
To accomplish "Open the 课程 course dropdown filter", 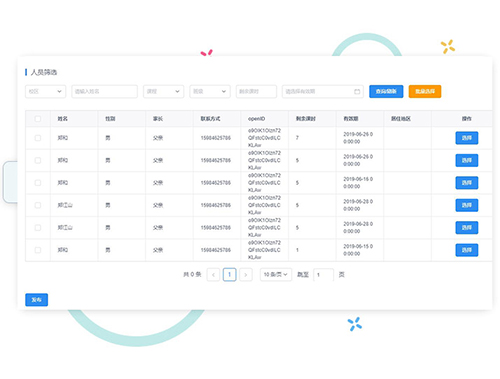I will coord(163,91).
